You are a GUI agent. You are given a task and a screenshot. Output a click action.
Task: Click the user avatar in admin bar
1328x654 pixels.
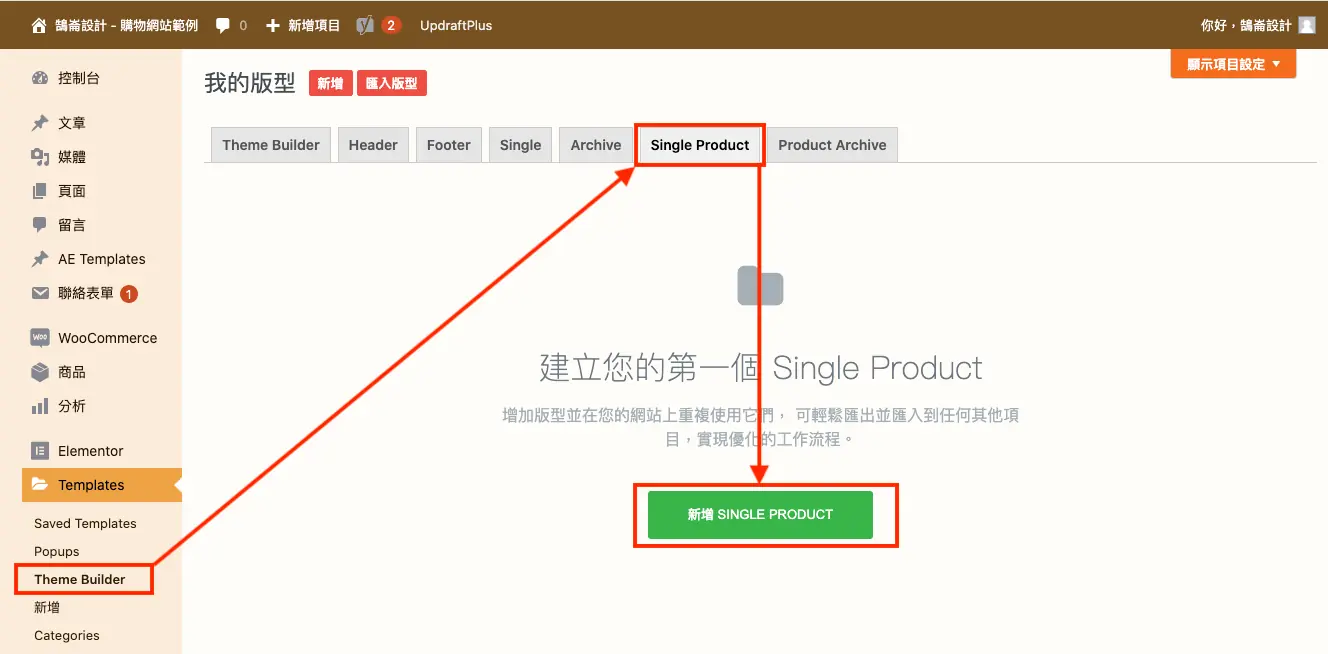[1307, 25]
